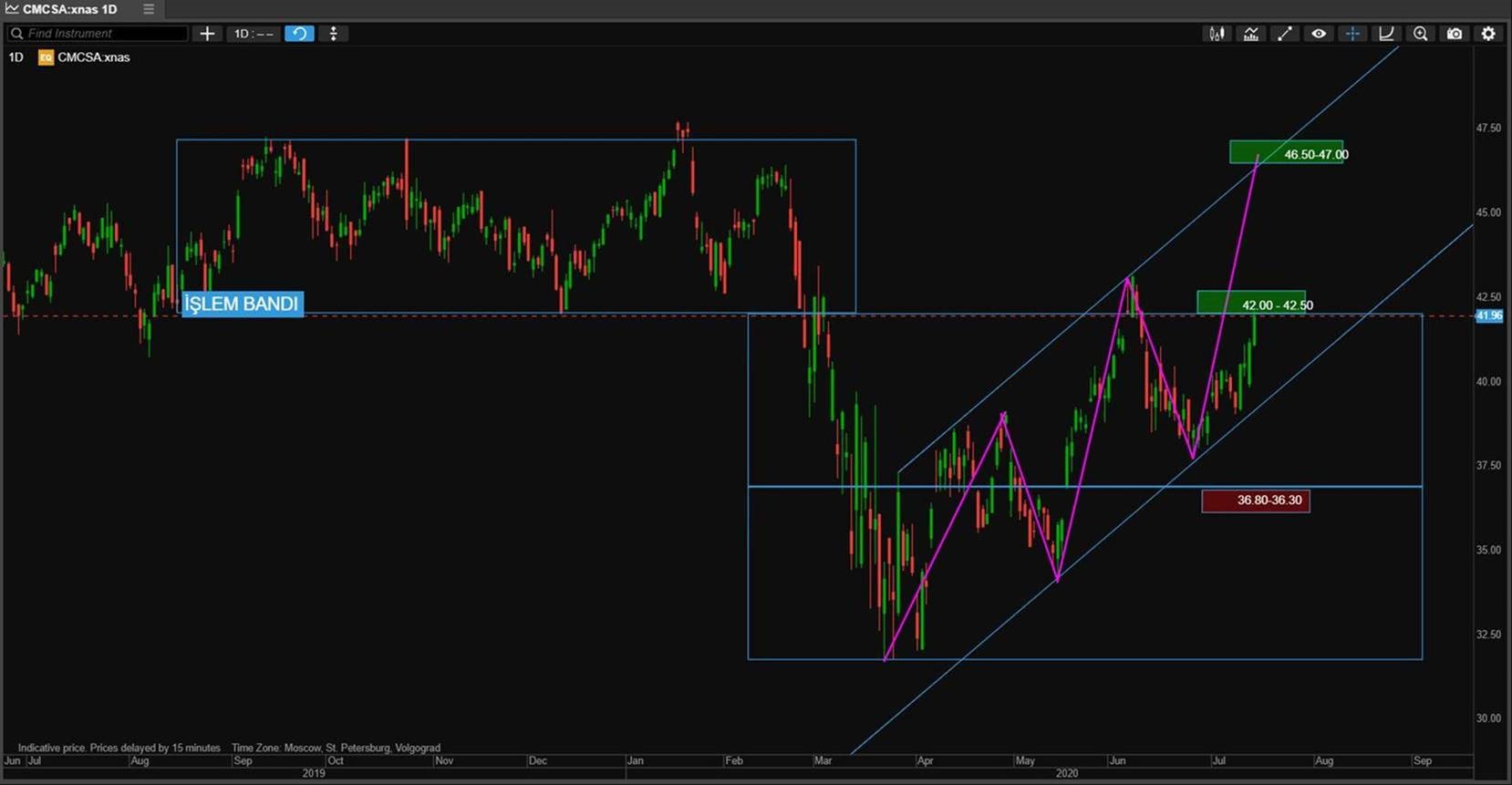Click the 2020 year label on time axis
Viewport: 1512px width, 785px height.
click(x=1067, y=773)
